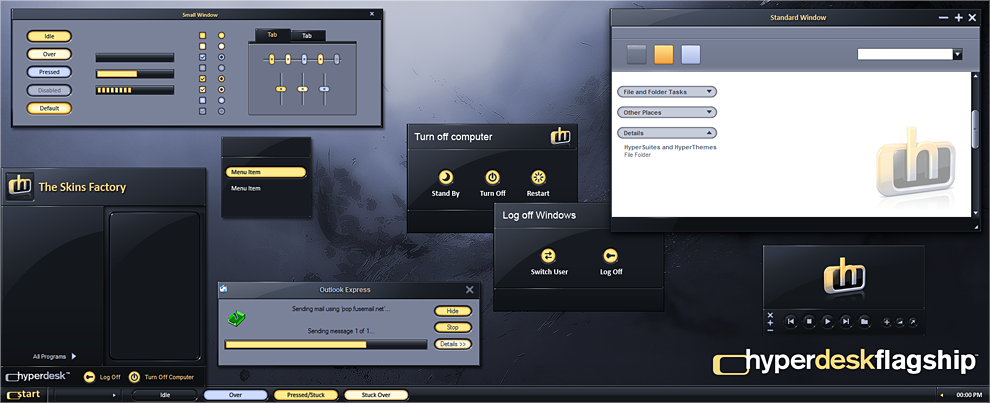
Task: Expand Outlook Express Details >> button
Action: 453,344
